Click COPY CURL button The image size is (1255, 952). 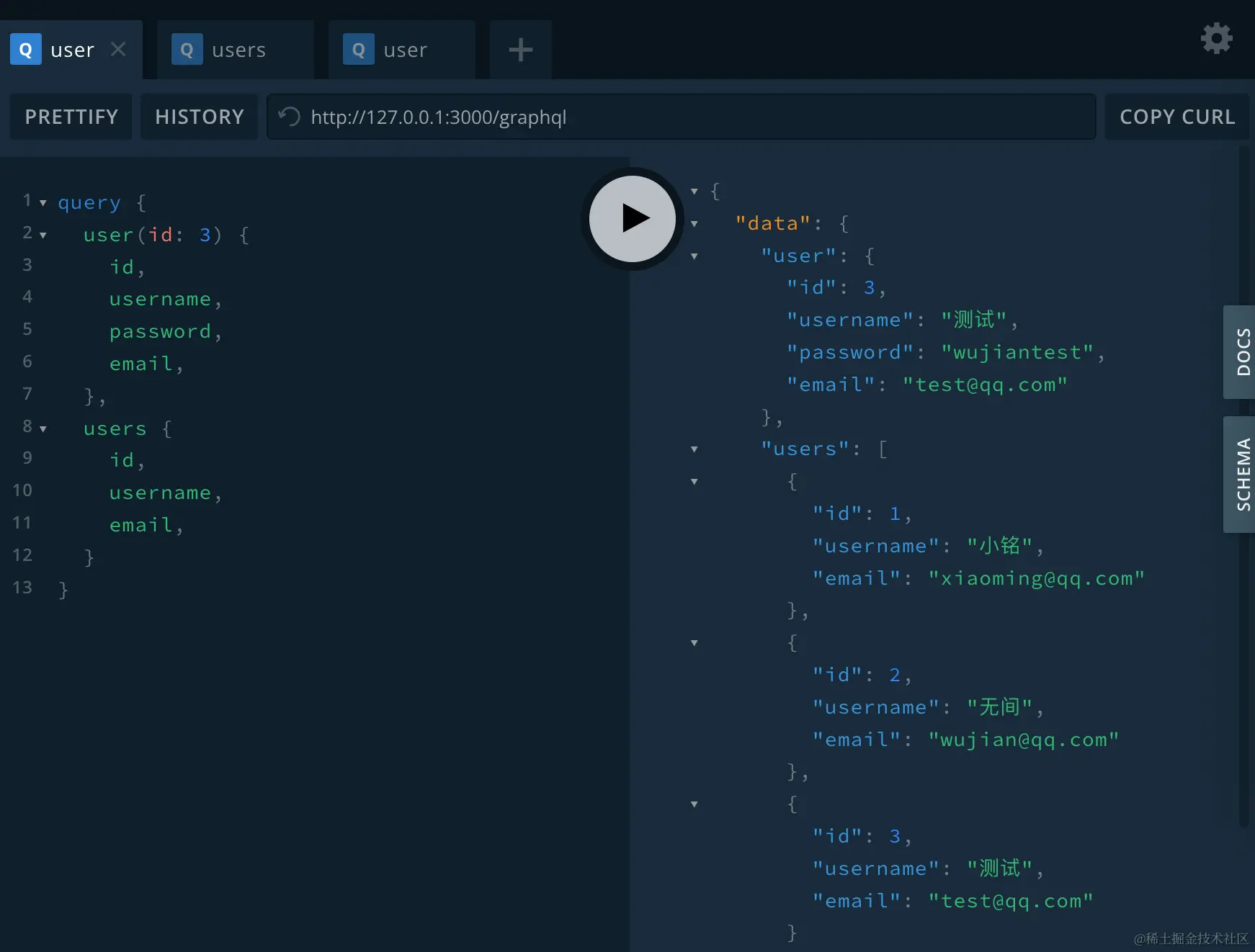click(x=1177, y=117)
